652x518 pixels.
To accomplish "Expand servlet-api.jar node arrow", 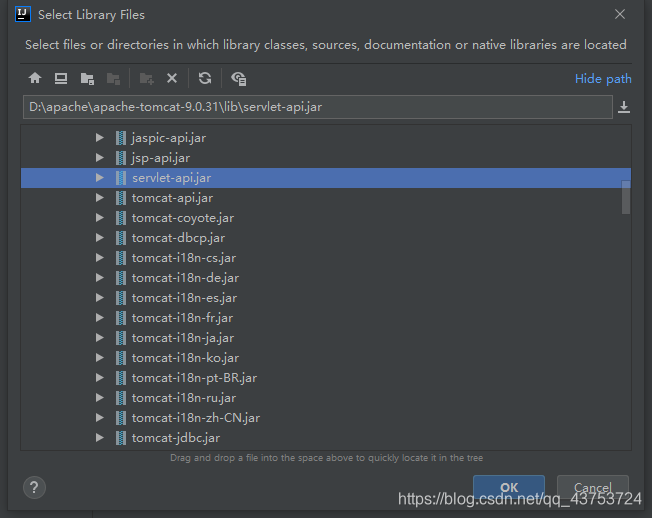I will 100,178.
